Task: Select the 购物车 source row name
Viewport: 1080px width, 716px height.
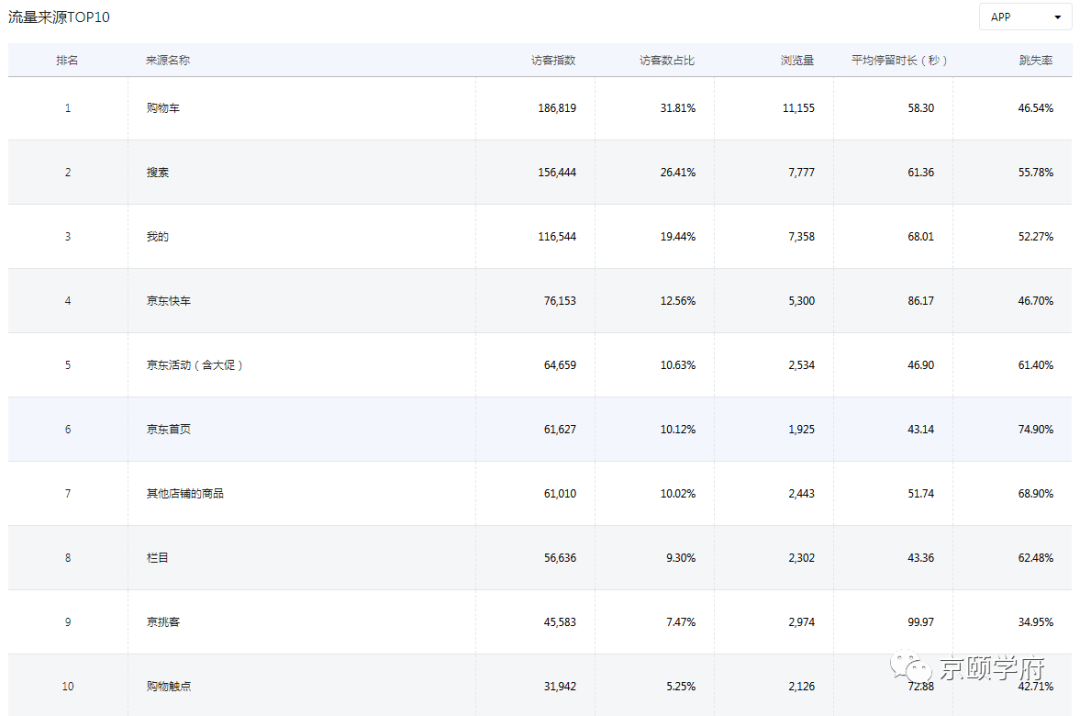Action: (163, 108)
